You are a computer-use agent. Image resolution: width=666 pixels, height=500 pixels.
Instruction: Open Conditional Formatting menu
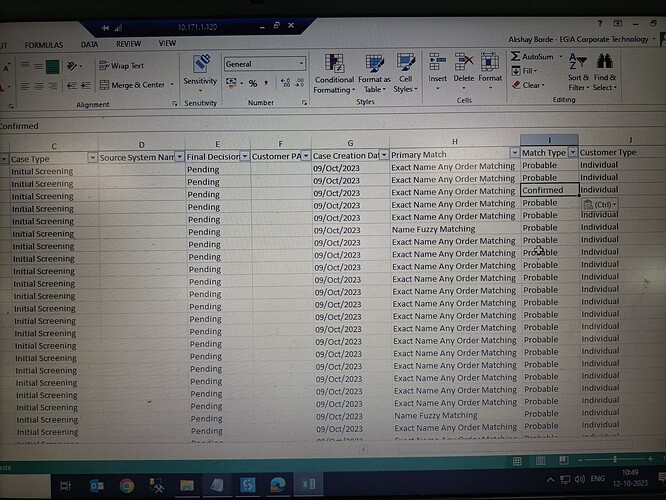pos(334,73)
